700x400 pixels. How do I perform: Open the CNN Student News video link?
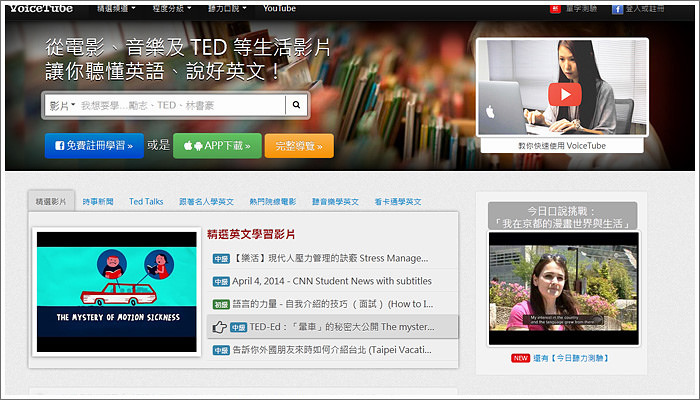[332, 281]
